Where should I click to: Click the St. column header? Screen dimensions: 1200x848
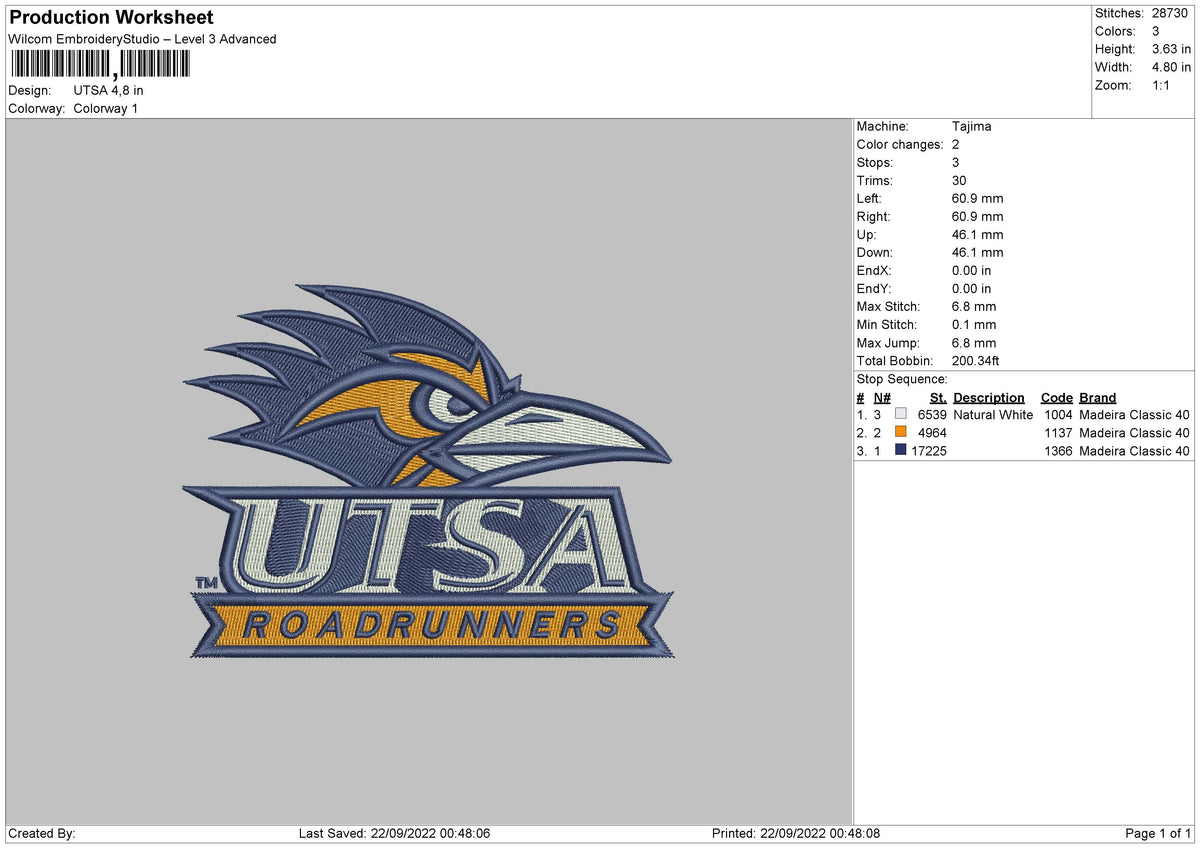(937, 397)
